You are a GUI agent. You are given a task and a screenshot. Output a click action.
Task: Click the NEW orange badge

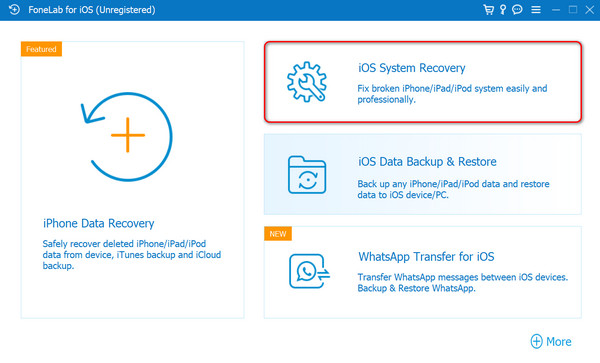(278, 234)
